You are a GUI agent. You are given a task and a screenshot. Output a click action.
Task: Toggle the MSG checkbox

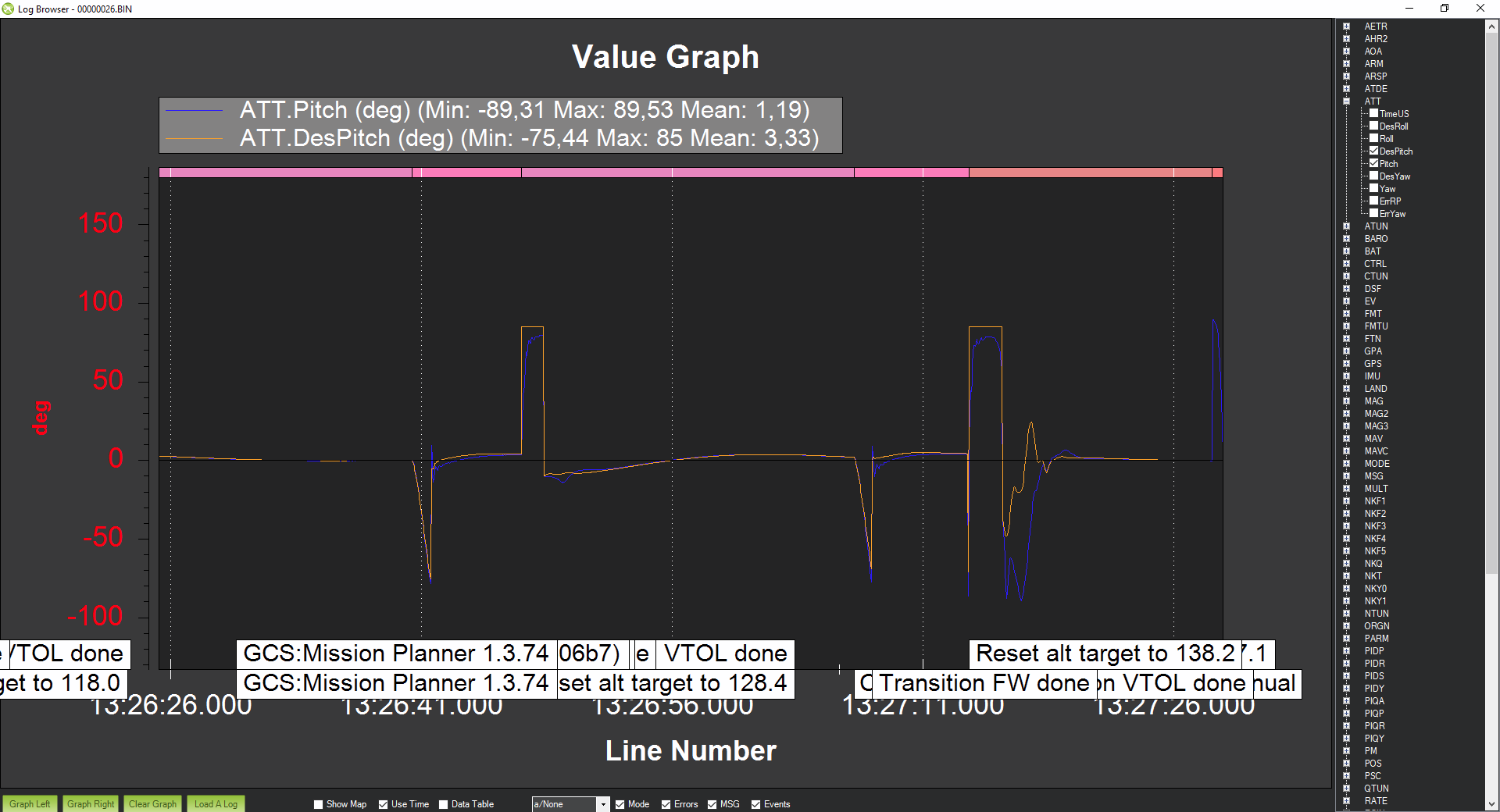(x=712, y=804)
